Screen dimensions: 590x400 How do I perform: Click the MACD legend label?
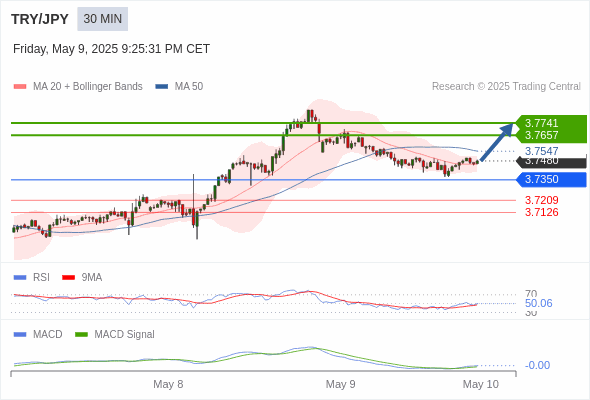47,335
